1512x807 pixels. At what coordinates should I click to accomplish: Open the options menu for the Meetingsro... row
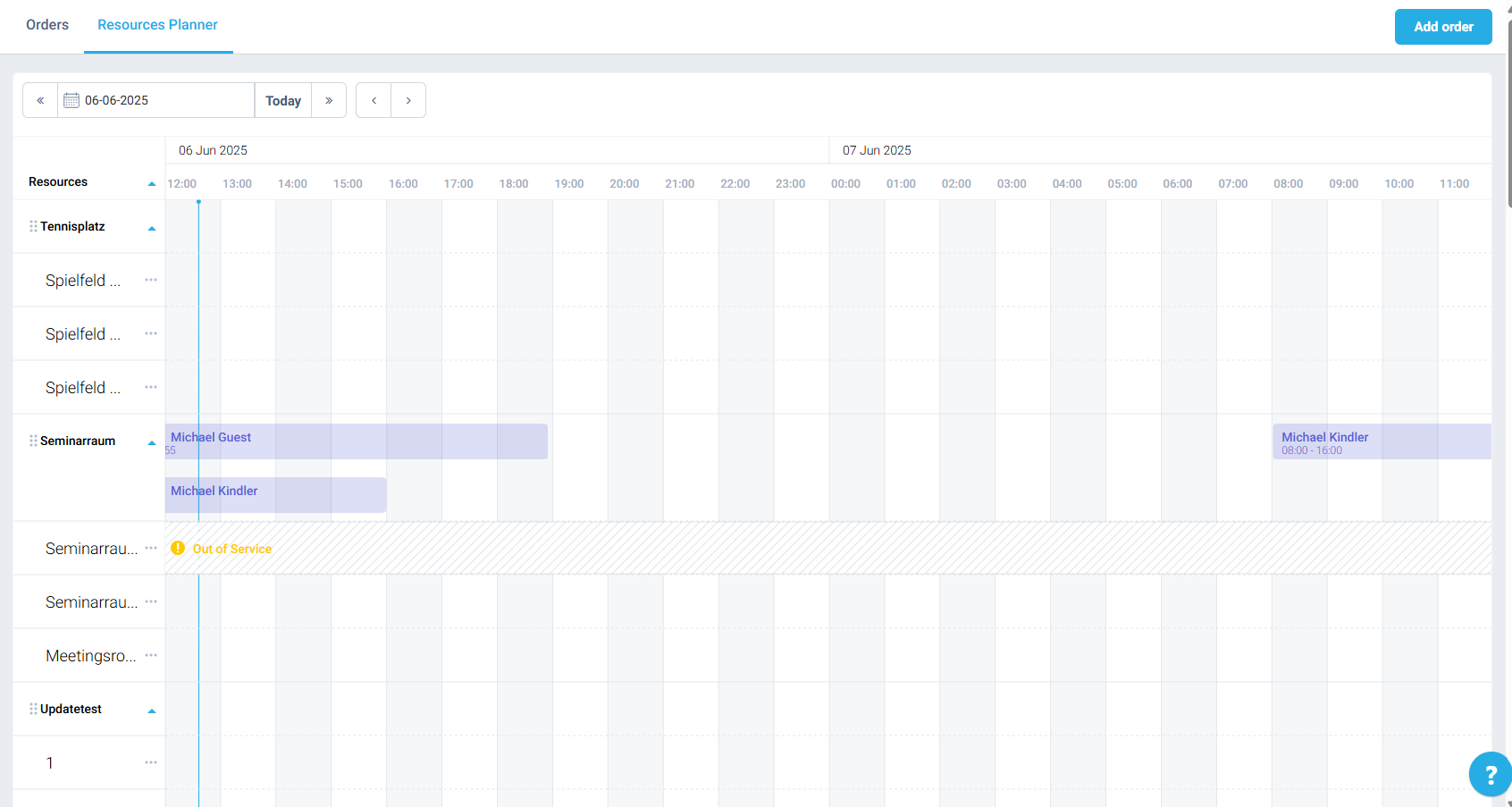(x=151, y=655)
